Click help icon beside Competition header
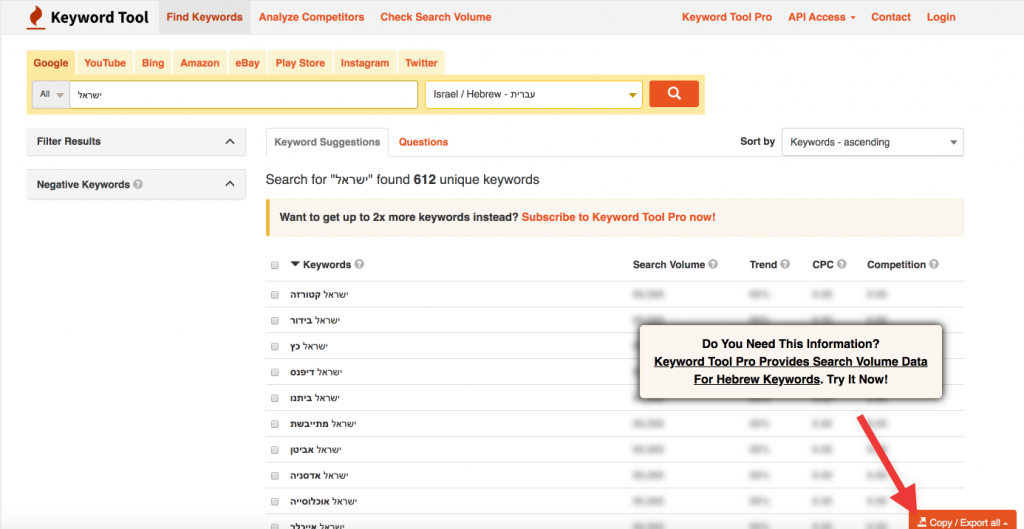The image size is (1024, 529). tap(934, 264)
